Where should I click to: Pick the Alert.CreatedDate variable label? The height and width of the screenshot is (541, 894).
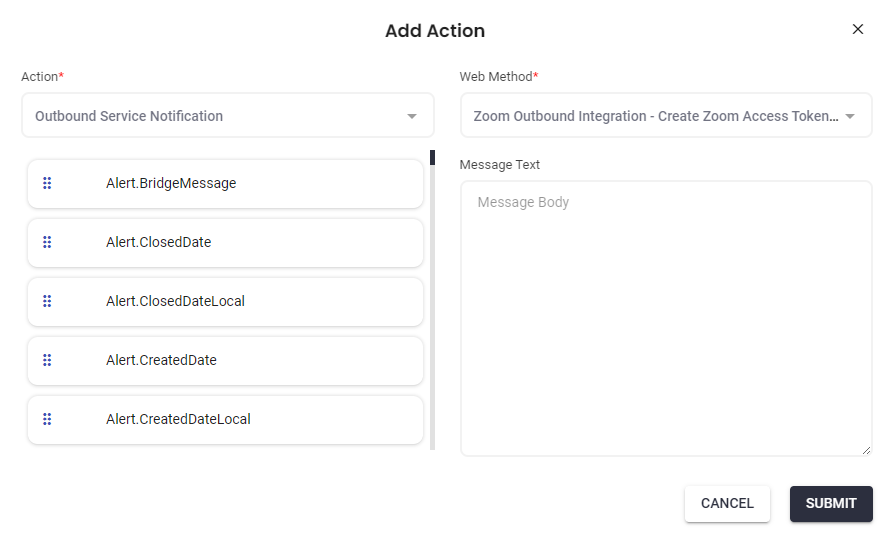coord(161,360)
